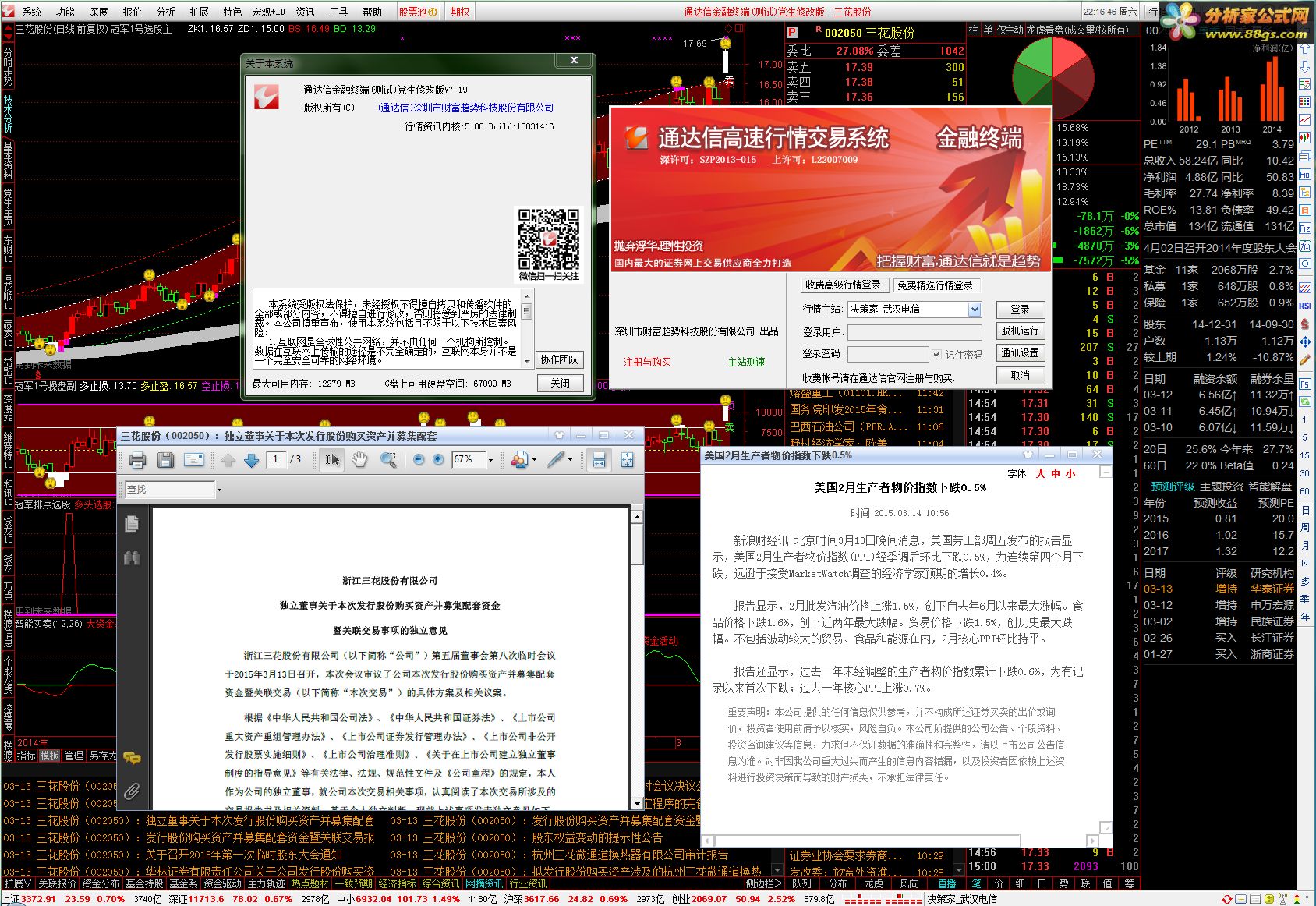The width and height of the screenshot is (1316, 906).
Task: Switch to 预测评级 tab
Action: pos(1173,487)
